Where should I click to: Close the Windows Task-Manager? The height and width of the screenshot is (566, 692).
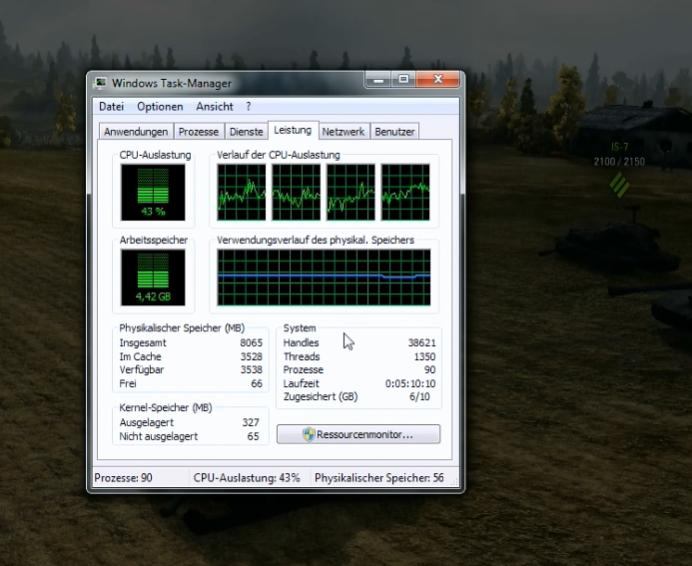(x=437, y=79)
